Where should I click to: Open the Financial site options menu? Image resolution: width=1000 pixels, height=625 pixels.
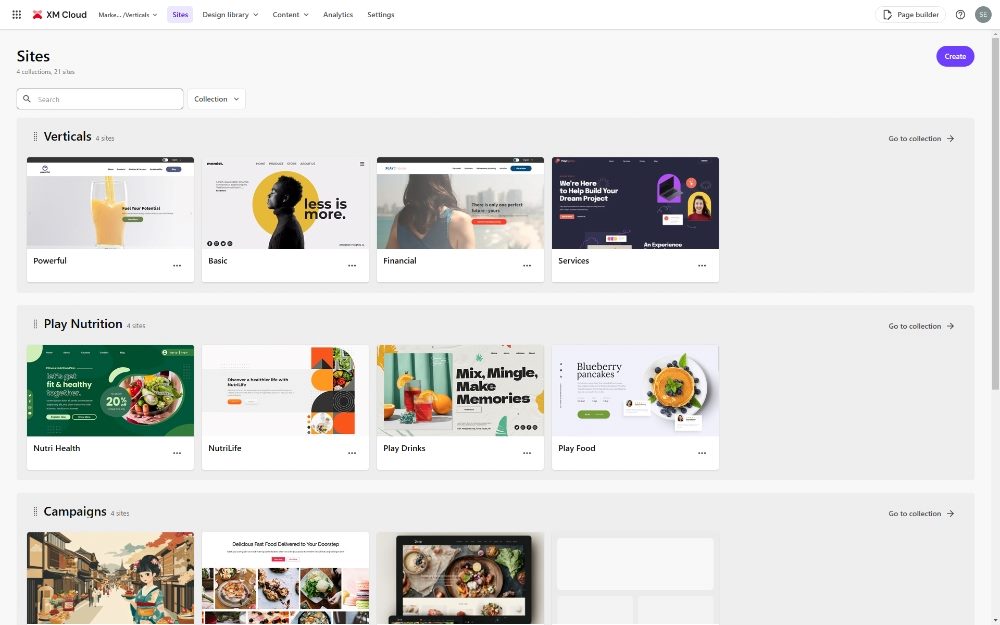click(x=527, y=265)
